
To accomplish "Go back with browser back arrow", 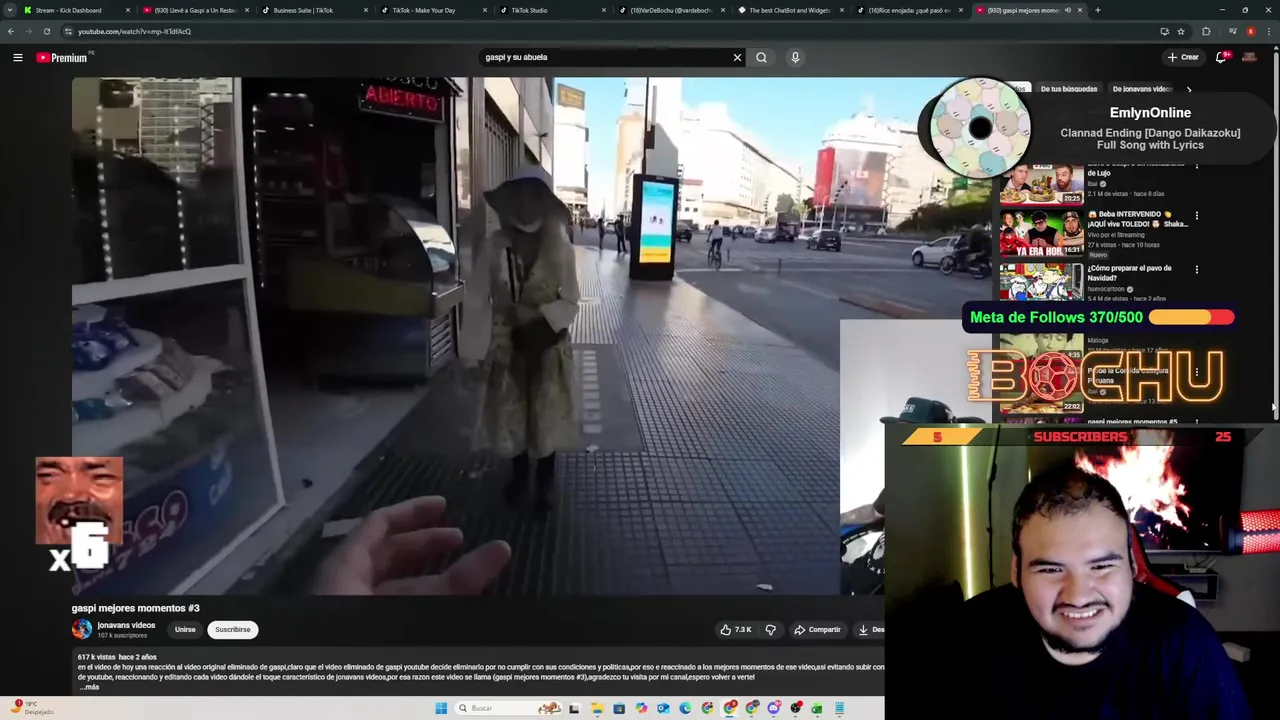I will pyautogui.click(x=10, y=31).
